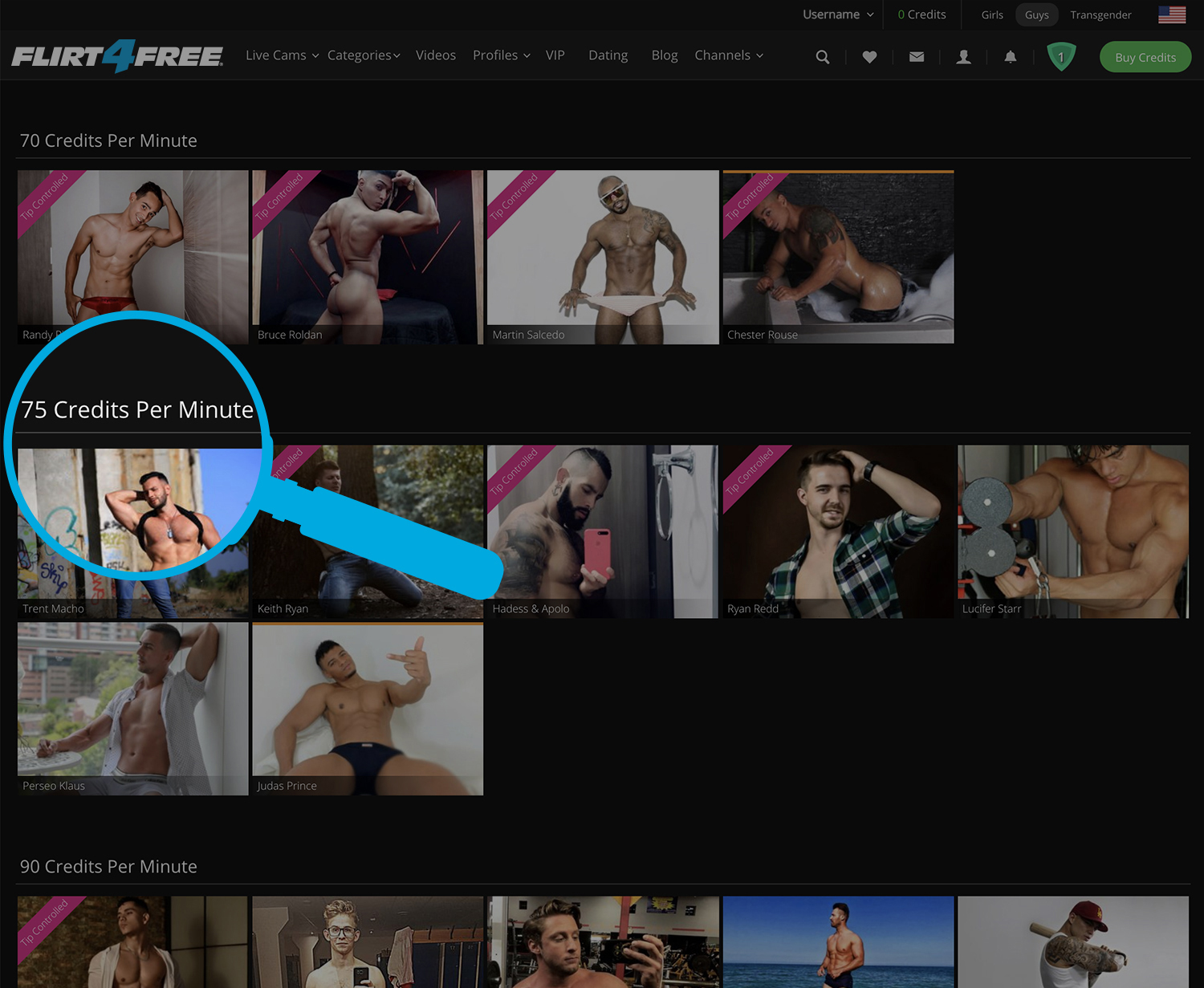Switch to the Girls section
1204x988 pixels.
(992, 14)
